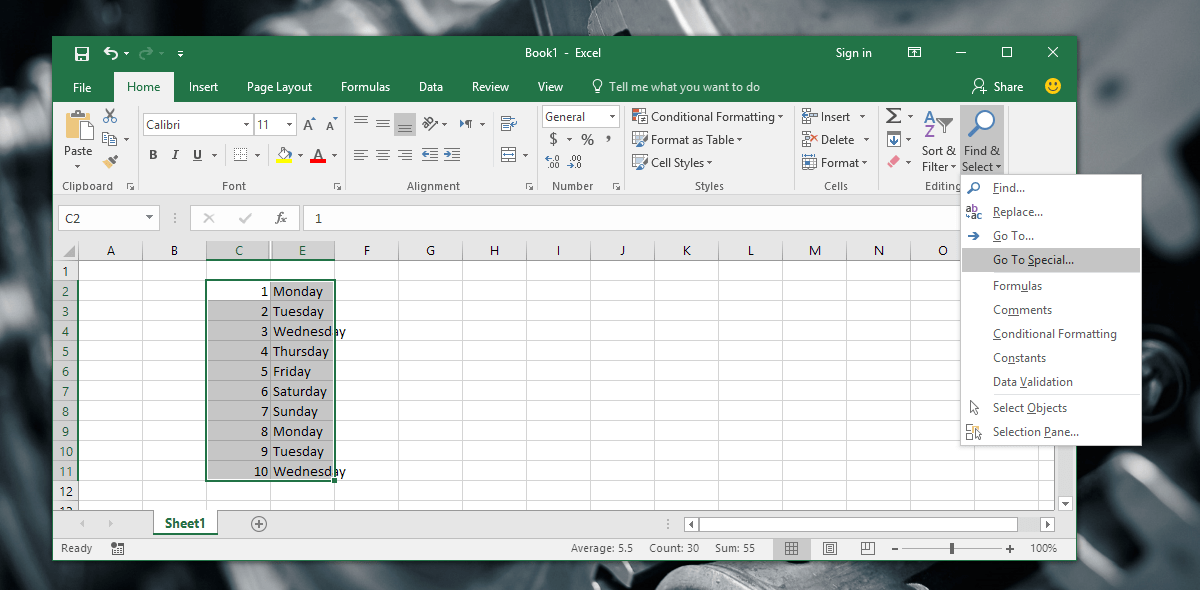Open the Cell Styles gallery

pyautogui.click(x=672, y=162)
